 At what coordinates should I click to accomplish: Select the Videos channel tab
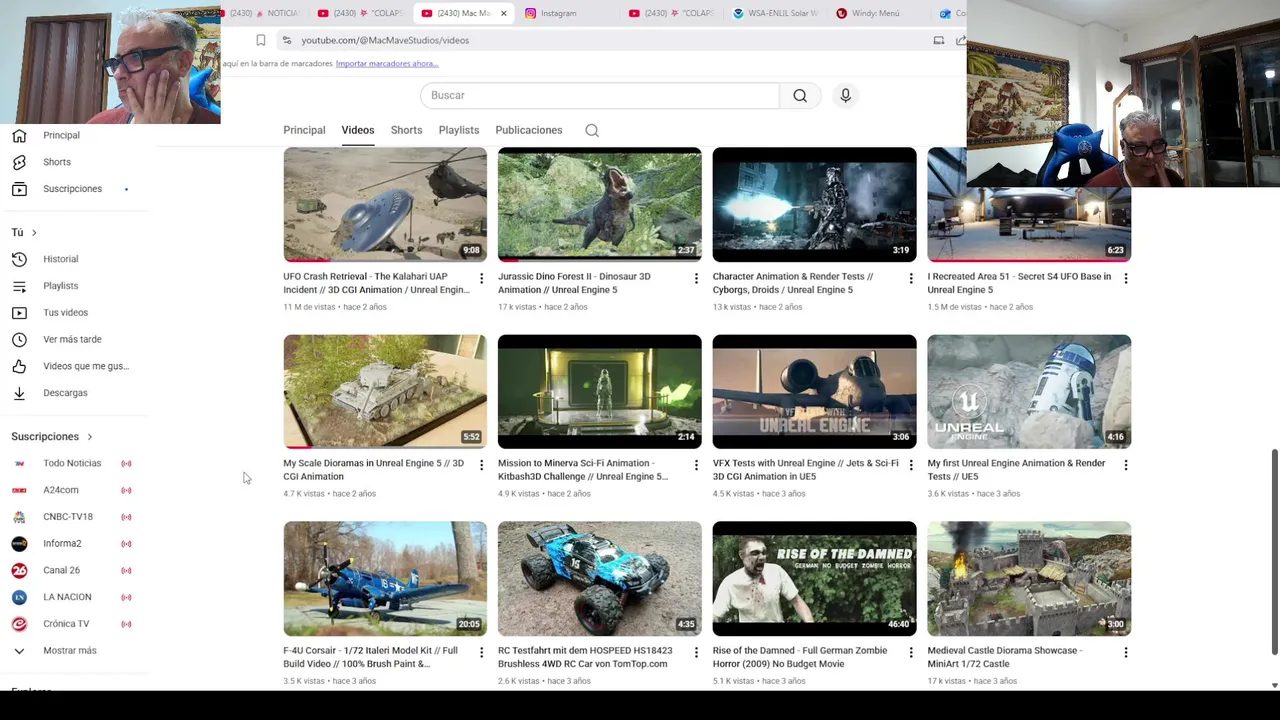(357, 130)
